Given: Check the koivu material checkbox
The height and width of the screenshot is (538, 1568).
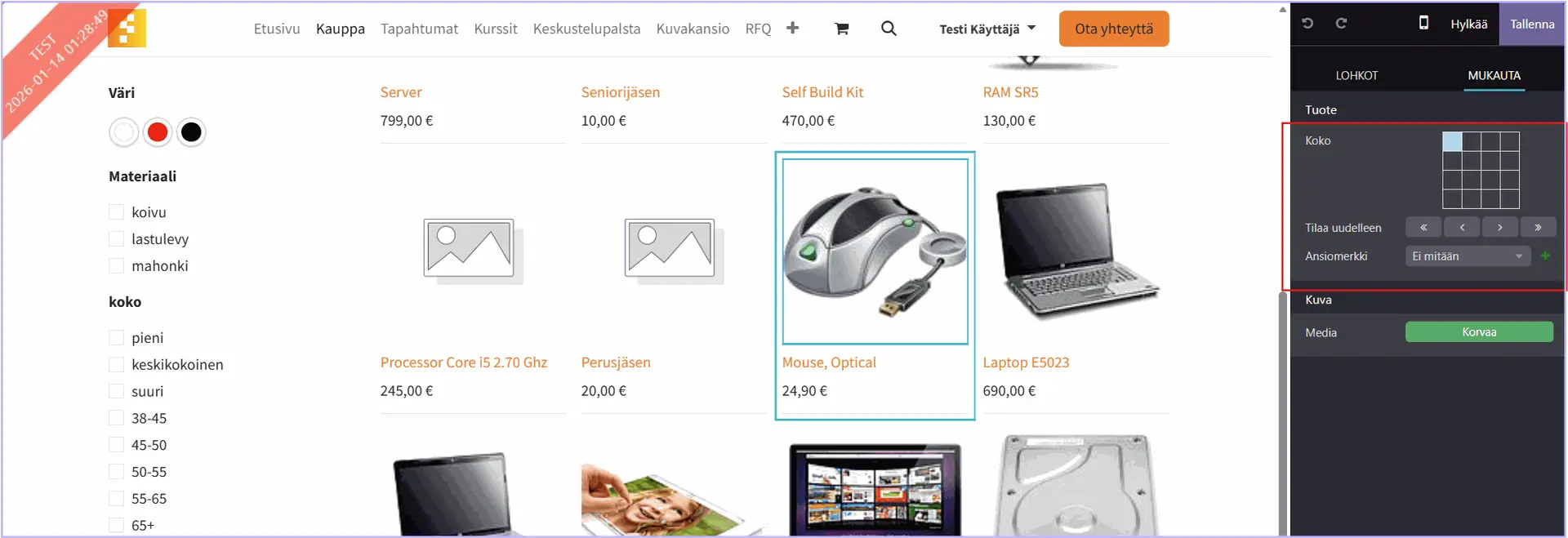Looking at the screenshot, I should pos(116,212).
